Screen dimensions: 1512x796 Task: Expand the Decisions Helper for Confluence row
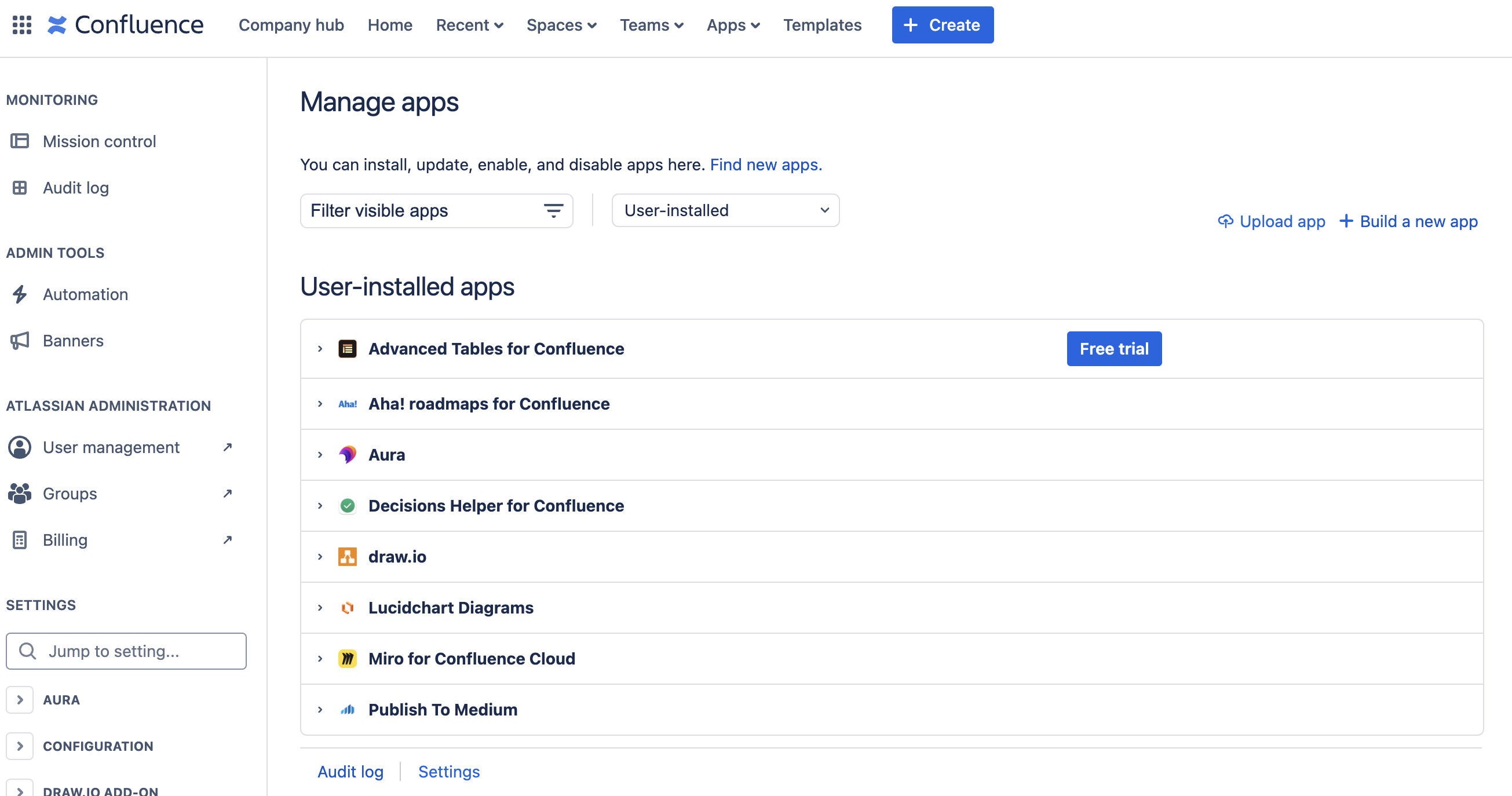[320, 506]
